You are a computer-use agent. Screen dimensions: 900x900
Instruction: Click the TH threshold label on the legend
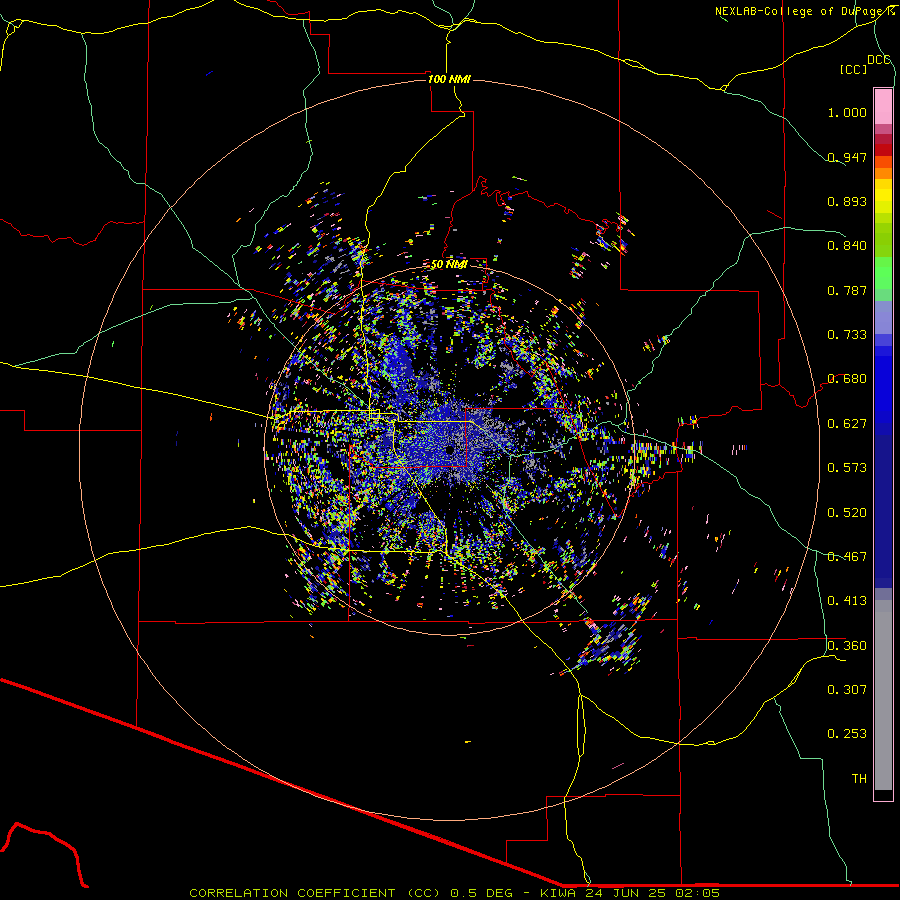click(x=859, y=779)
